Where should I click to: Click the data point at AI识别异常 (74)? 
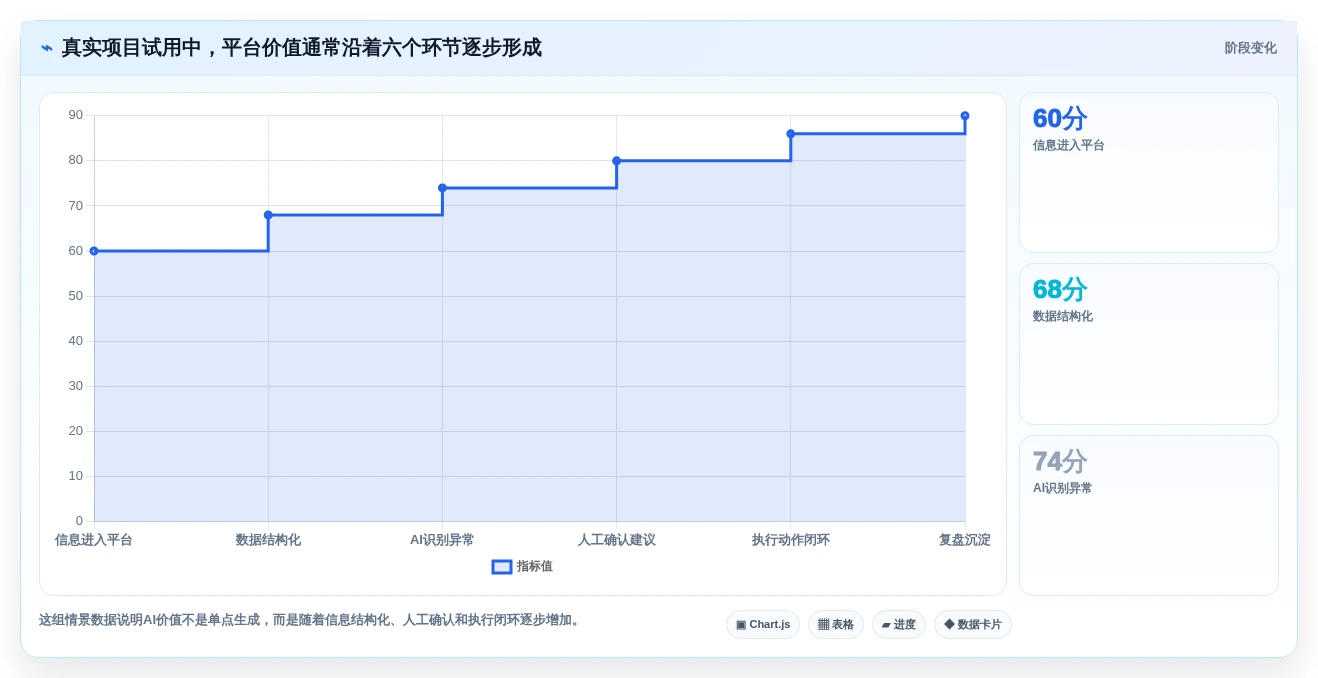(442, 188)
